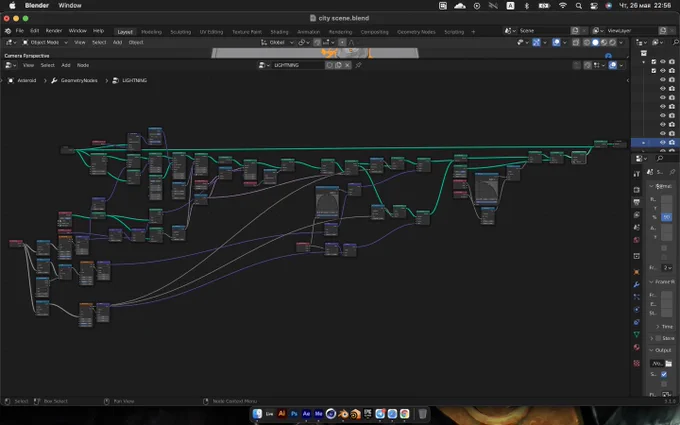Toggle viewport overlays display
This screenshot has width=680, height=425.
(x=556, y=42)
